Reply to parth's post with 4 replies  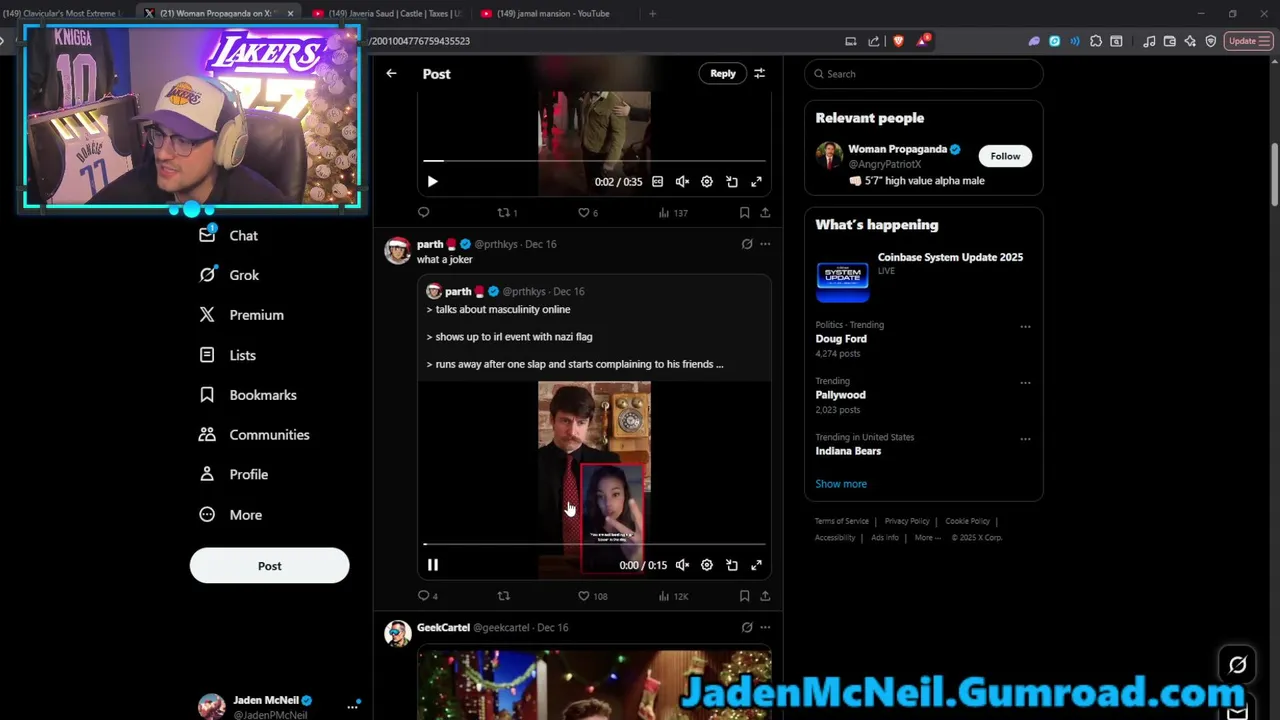pos(428,596)
